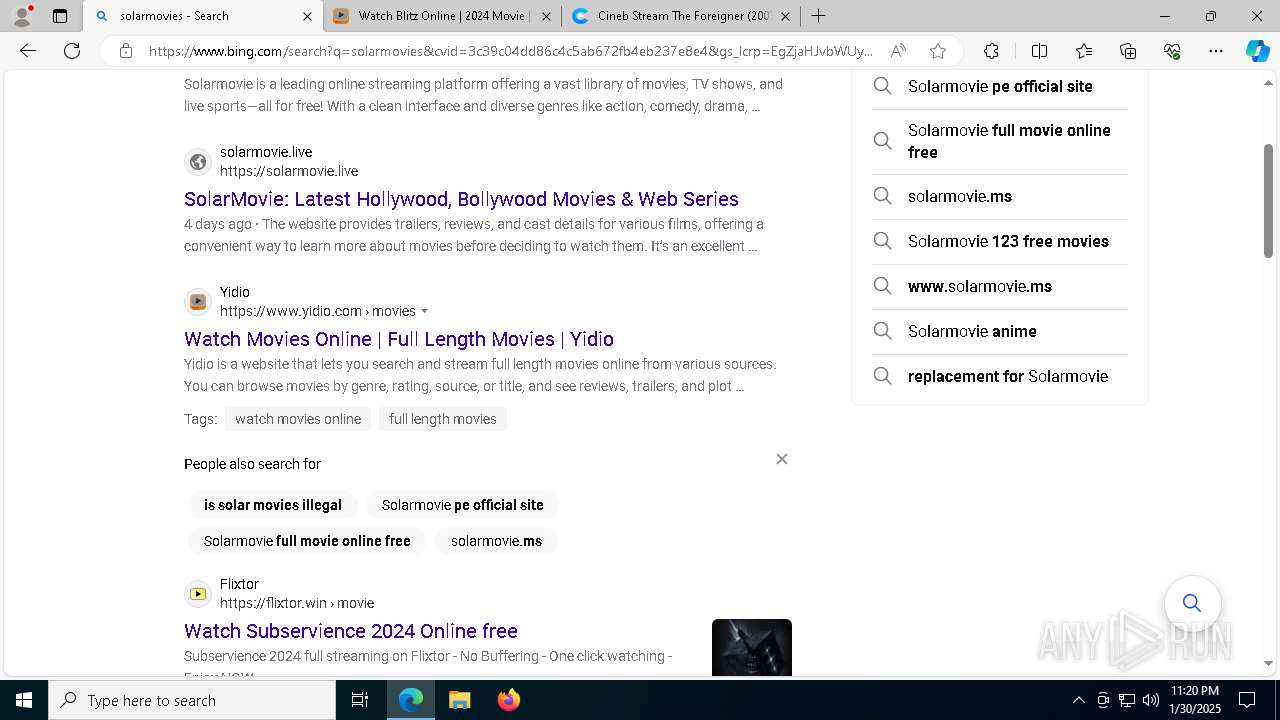Image resolution: width=1280 pixels, height=720 pixels.
Task: Search Solarmovie pe official site chip
Action: pos(463,505)
